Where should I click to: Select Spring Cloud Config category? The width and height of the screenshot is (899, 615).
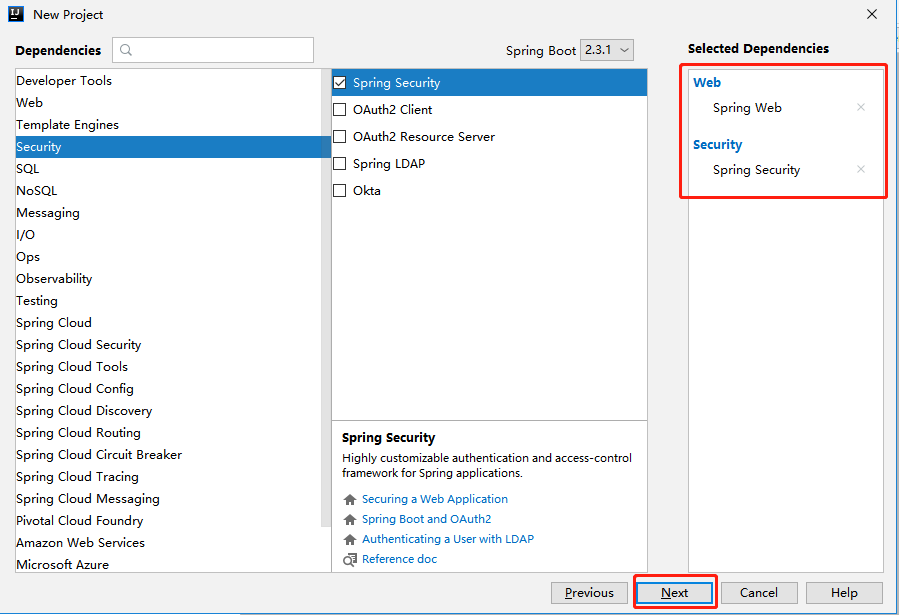coord(168,389)
